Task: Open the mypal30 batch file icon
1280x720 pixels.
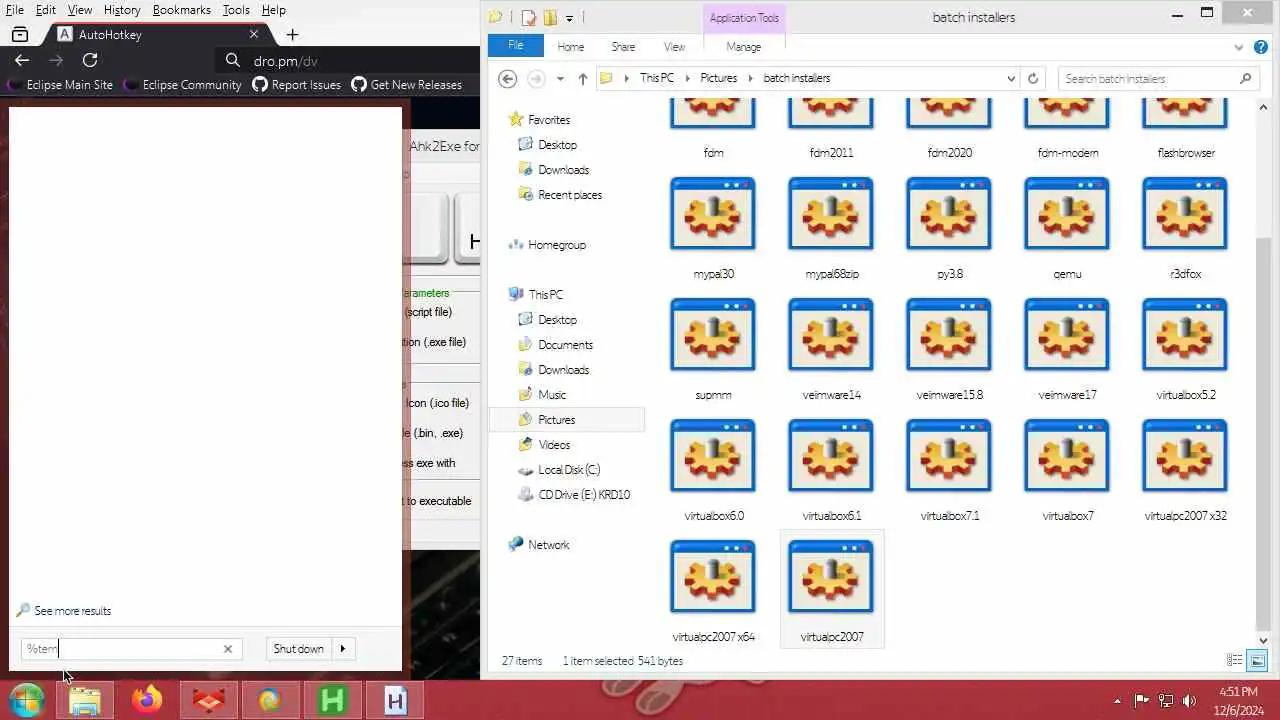Action: (713, 214)
